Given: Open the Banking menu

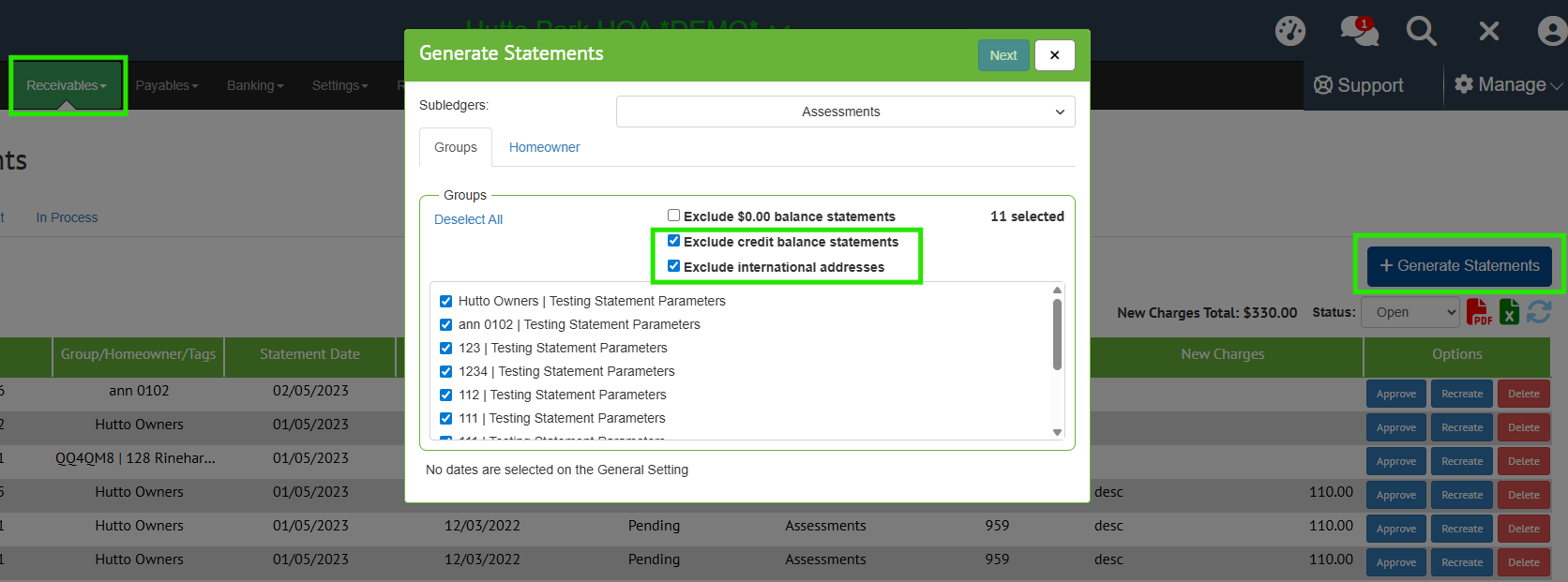Looking at the screenshot, I should (254, 85).
